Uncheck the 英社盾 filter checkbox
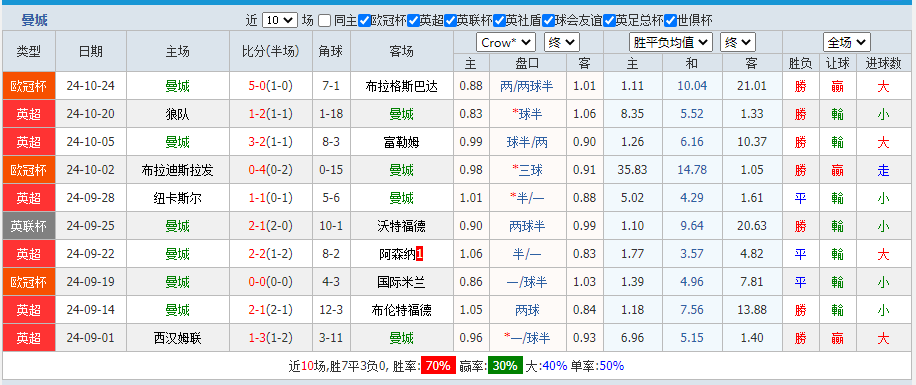The width and height of the screenshot is (916, 385). 499,20
